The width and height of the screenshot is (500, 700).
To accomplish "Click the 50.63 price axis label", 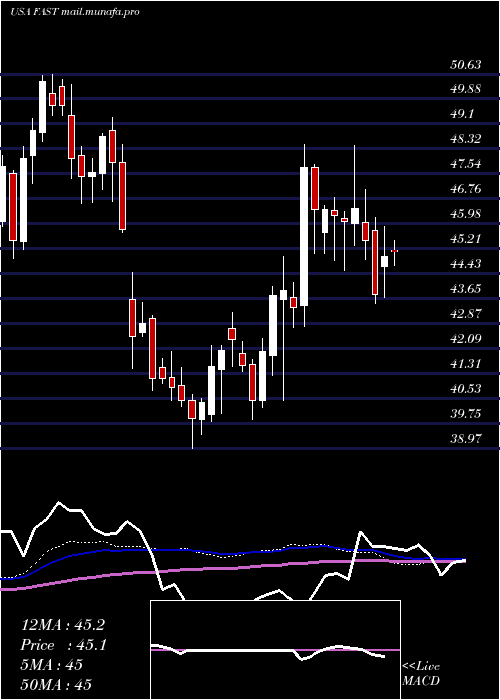I will 466,65.
